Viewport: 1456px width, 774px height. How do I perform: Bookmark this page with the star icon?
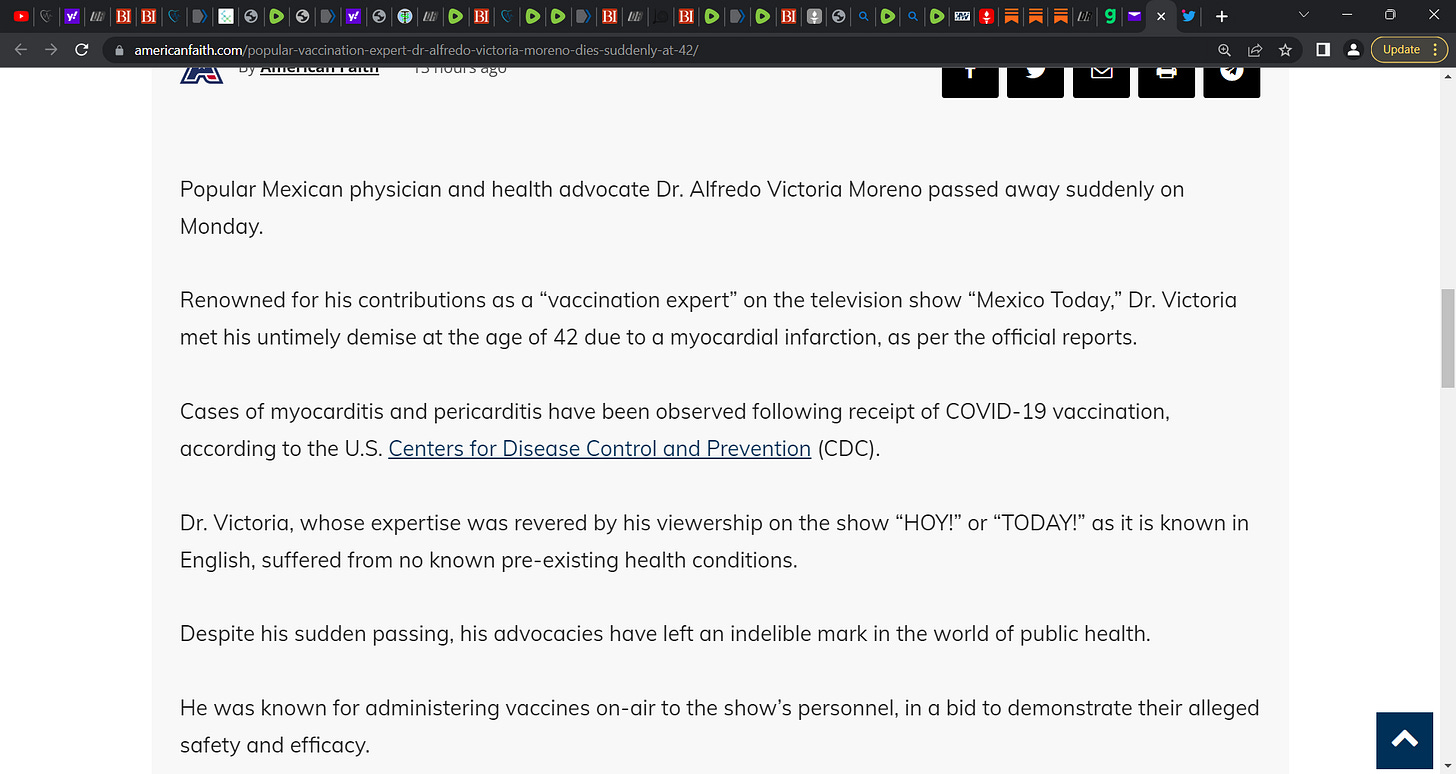click(1286, 50)
